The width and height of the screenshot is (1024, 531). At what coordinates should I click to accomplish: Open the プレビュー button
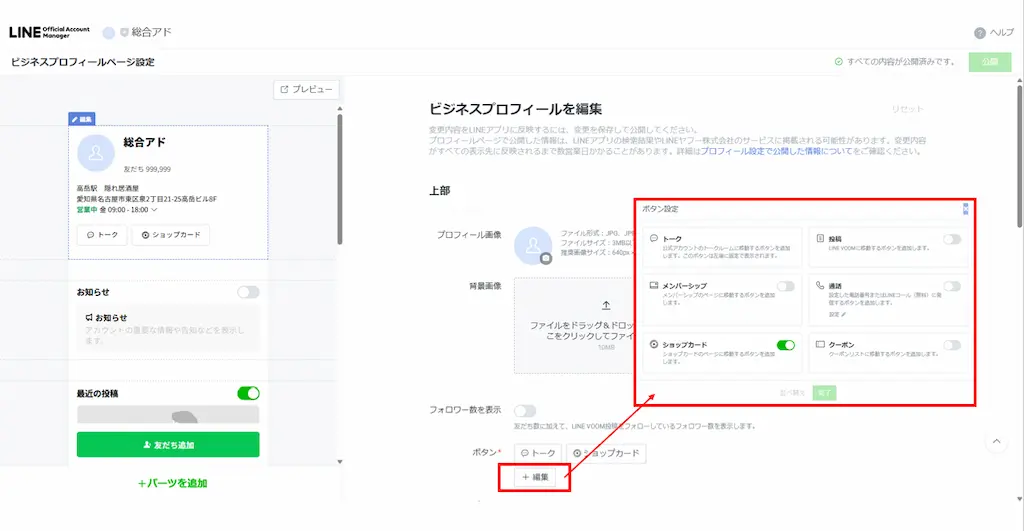tap(306, 89)
